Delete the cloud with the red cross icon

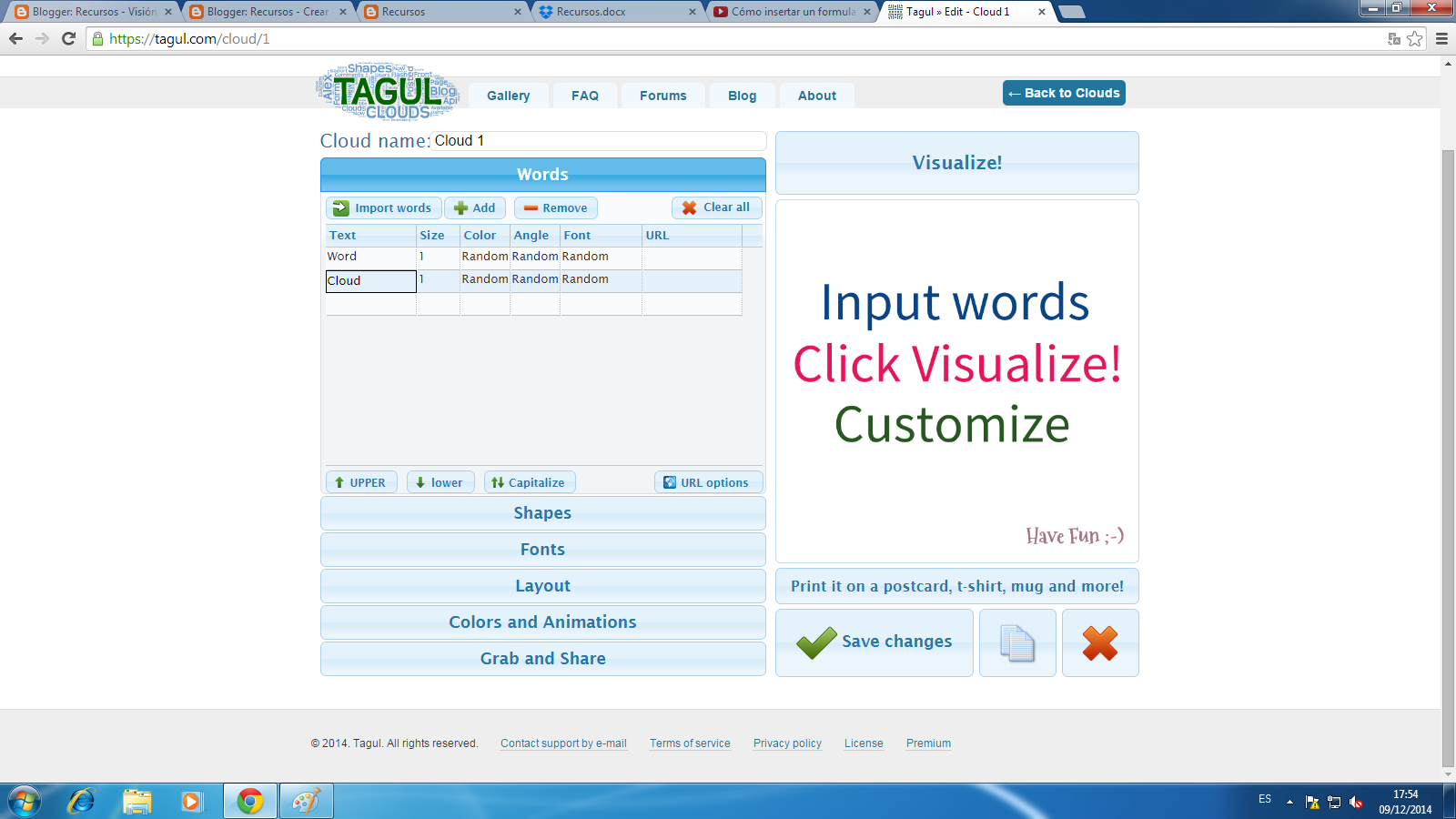[1099, 642]
